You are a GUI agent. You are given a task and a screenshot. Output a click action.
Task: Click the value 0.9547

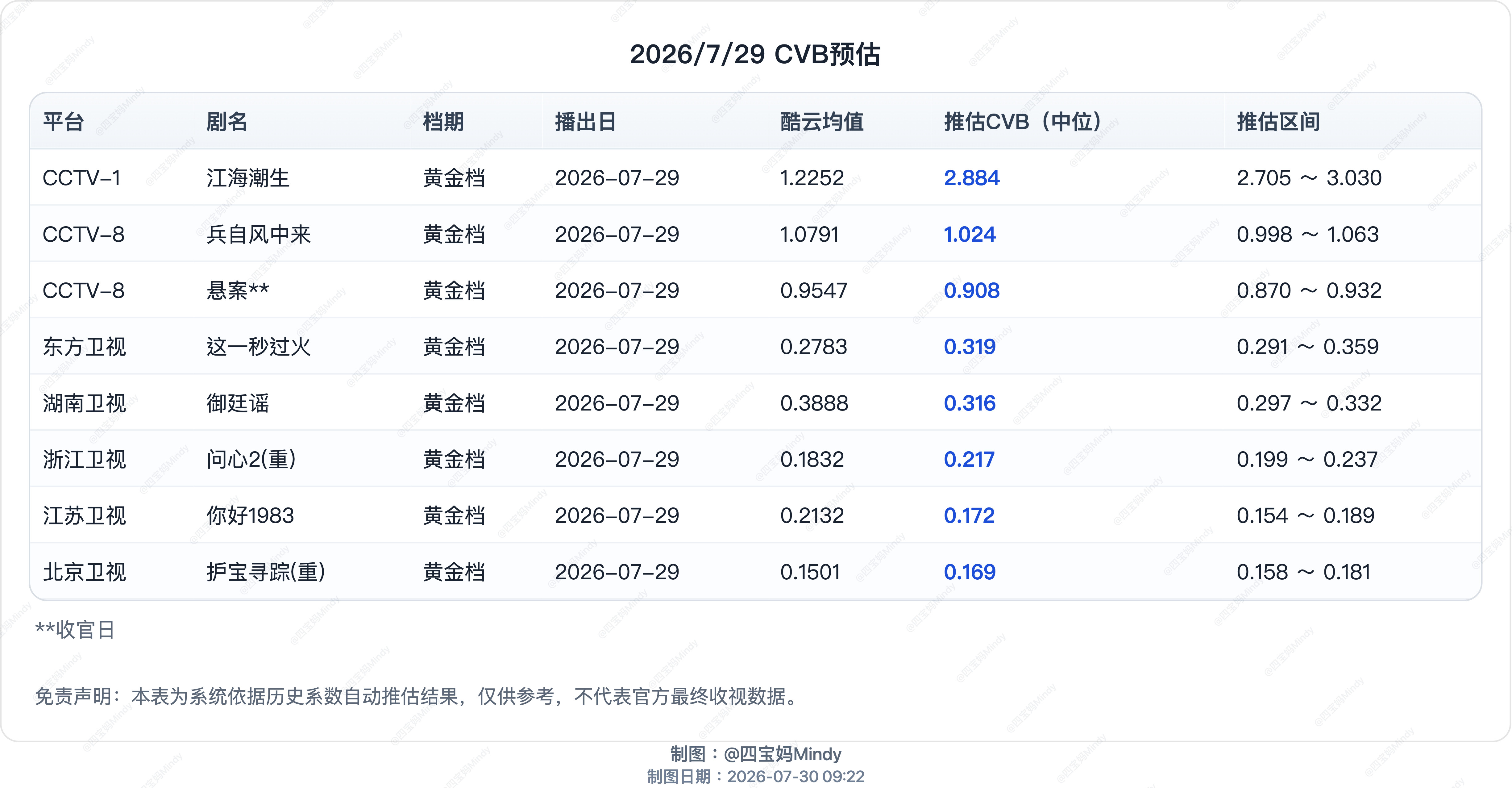point(813,291)
